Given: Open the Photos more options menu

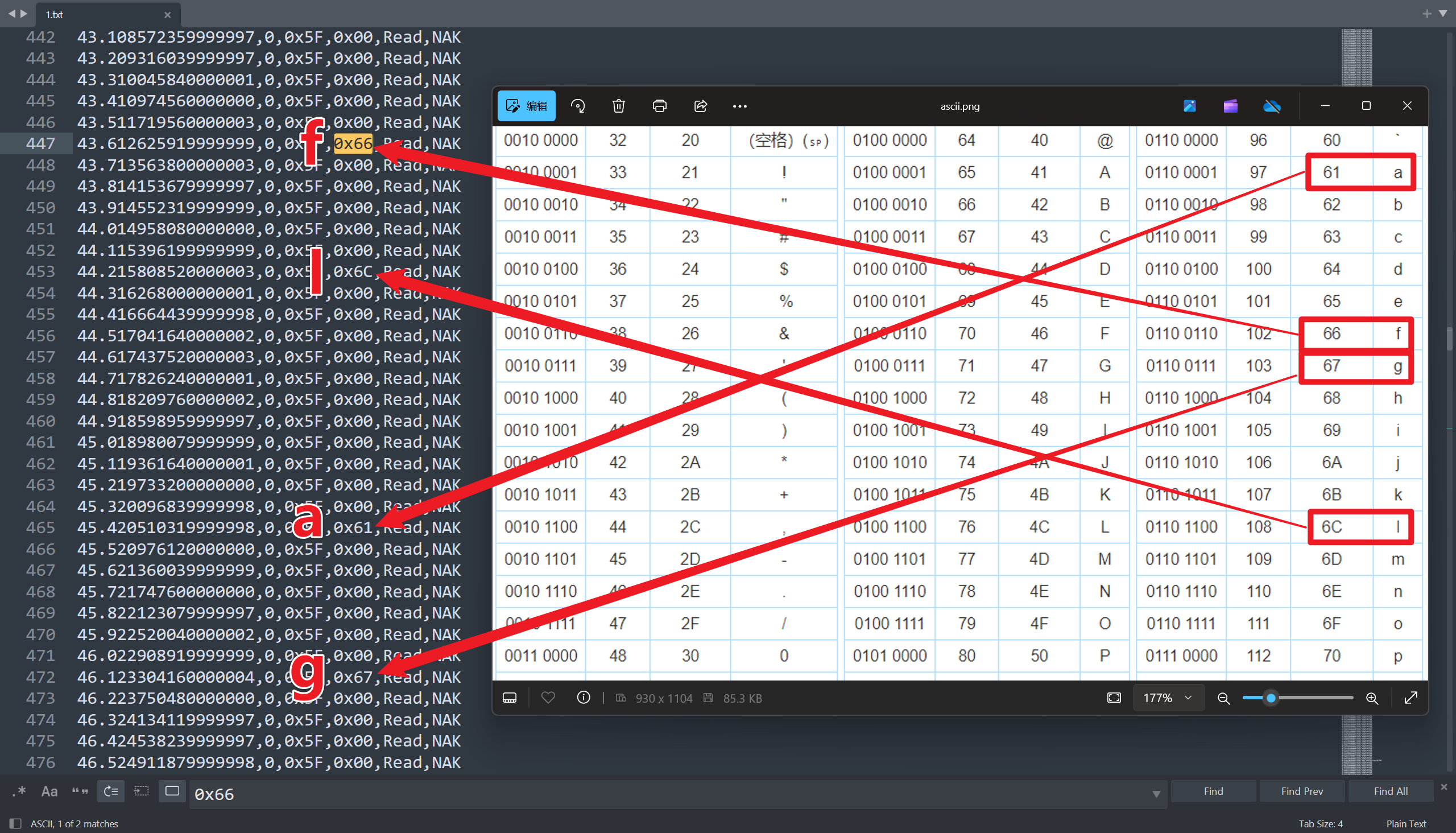Looking at the screenshot, I should click(x=740, y=106).
